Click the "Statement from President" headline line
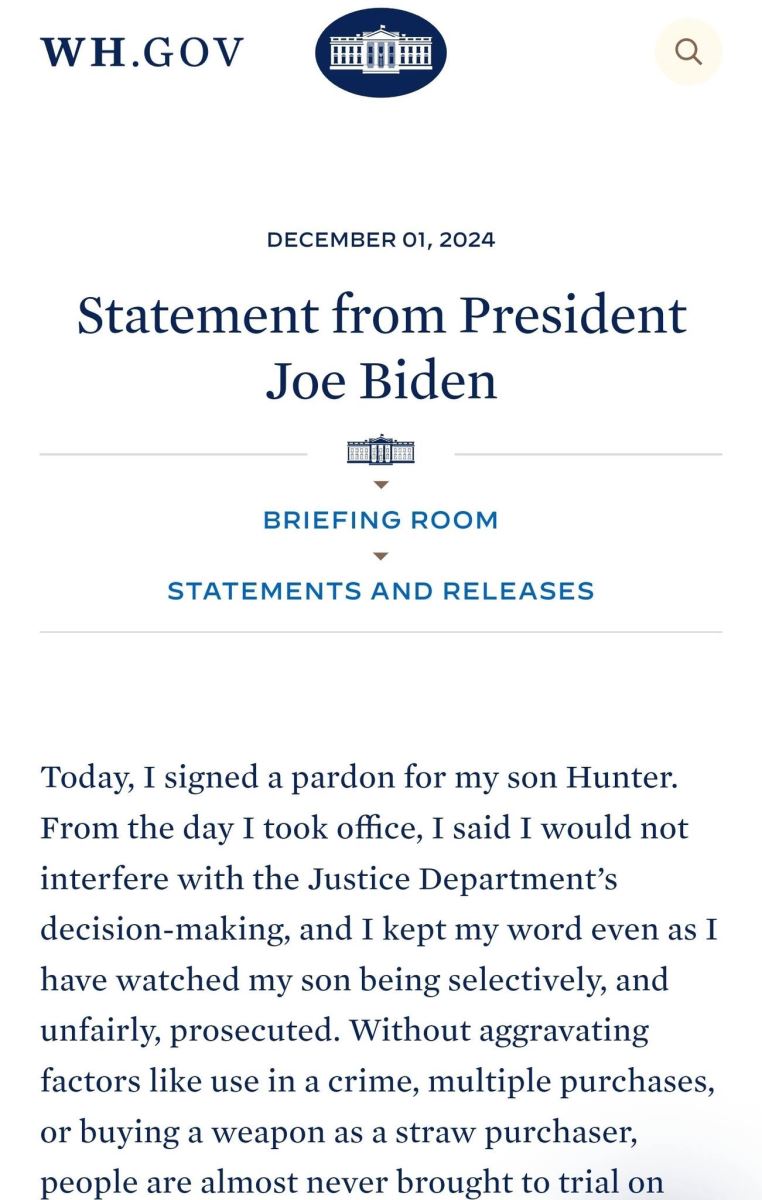Image resolution: width=762 pixels, height=1200 pixels. pyautogui.click(x=382, y=316)
